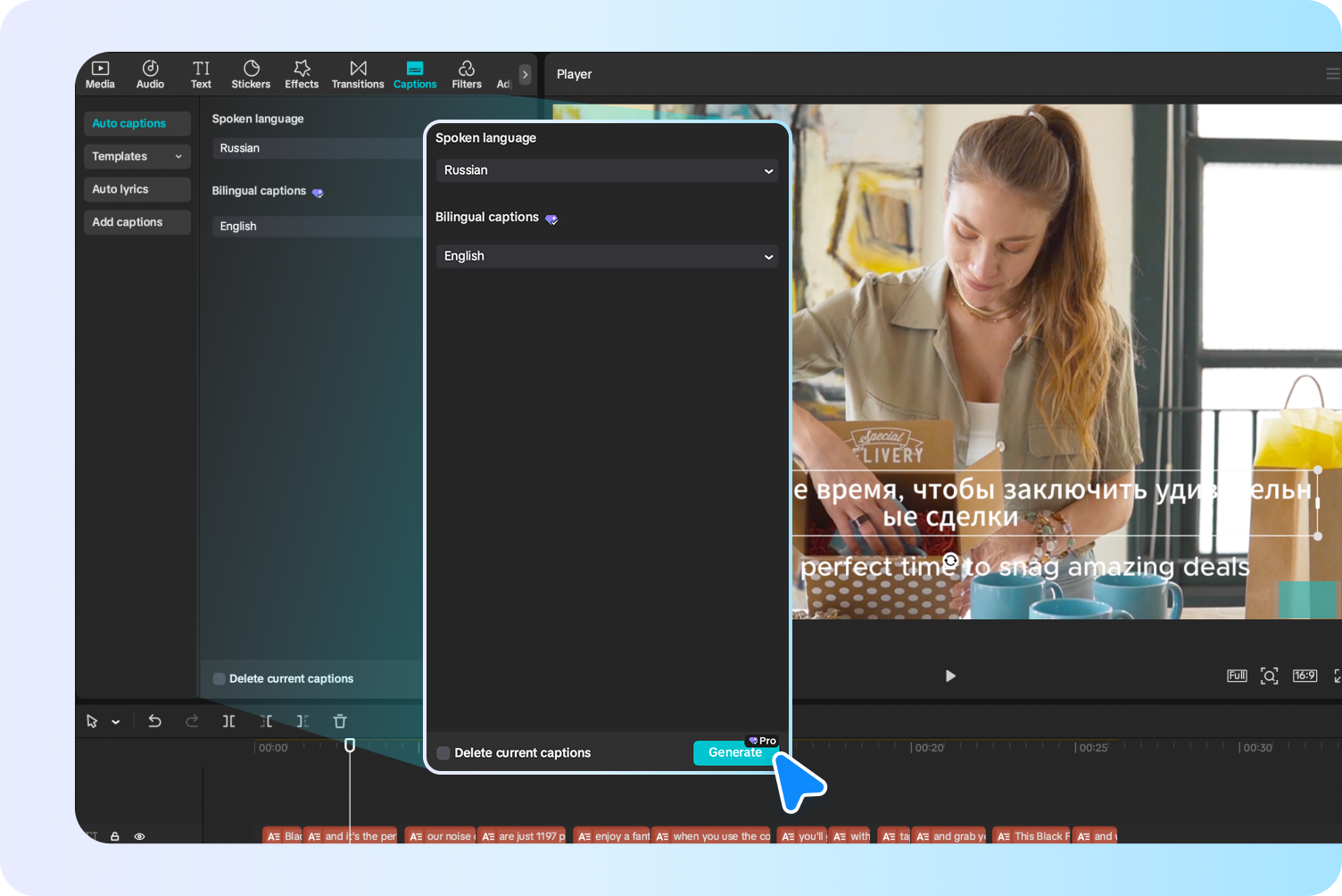The height and width of the screenshot is (896, 1342).
Task: Check Delete current captions in the dialog
Action: click(443, 753)
